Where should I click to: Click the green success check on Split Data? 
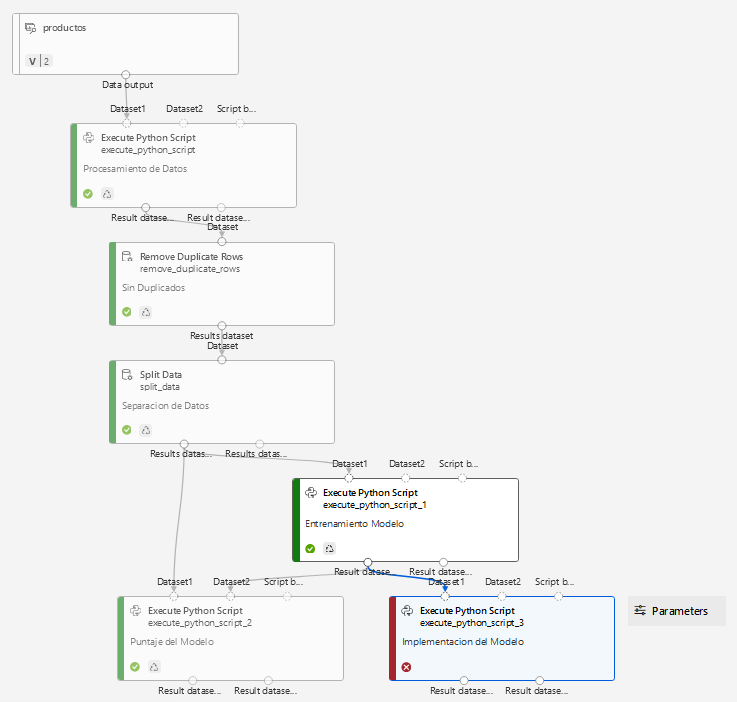(x=127, y=430)
